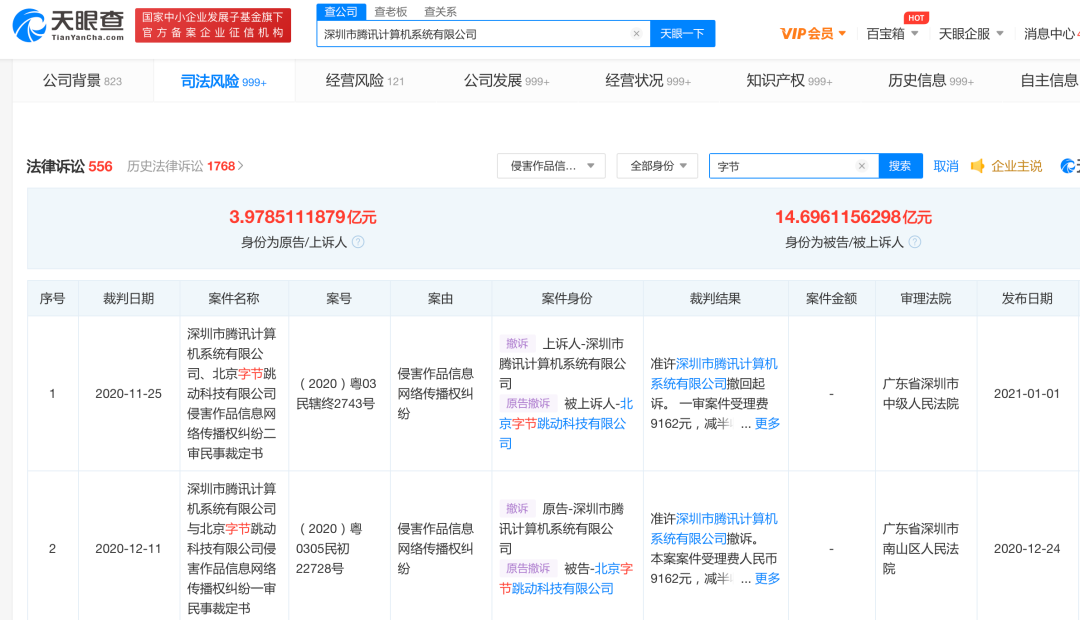
Task: Clear the 字节 filter keyword
Action: (861, 166)
